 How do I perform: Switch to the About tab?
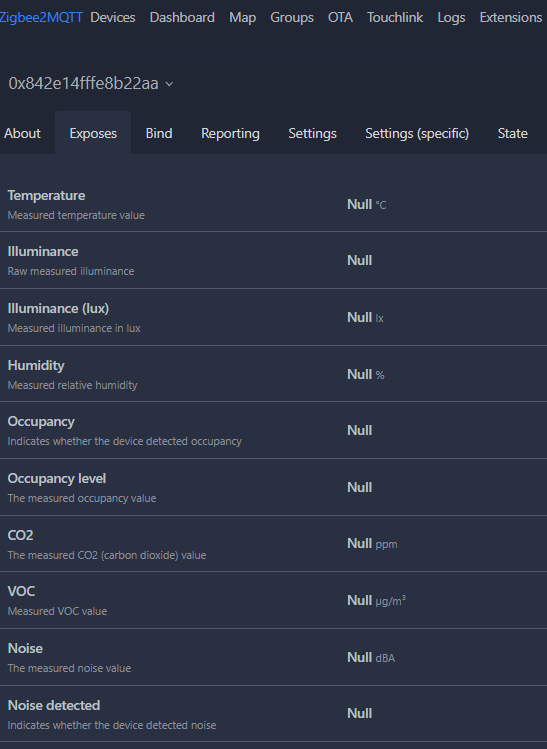[22, 133]
